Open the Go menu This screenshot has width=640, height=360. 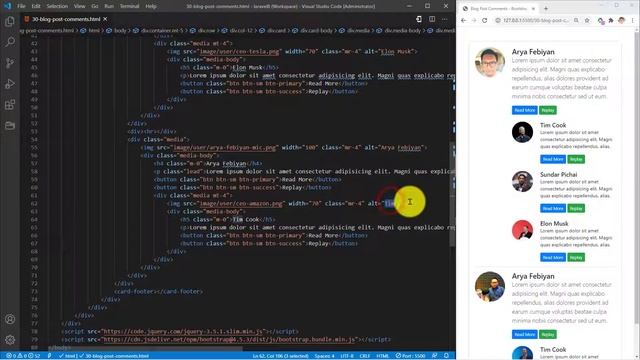point(95,6)
